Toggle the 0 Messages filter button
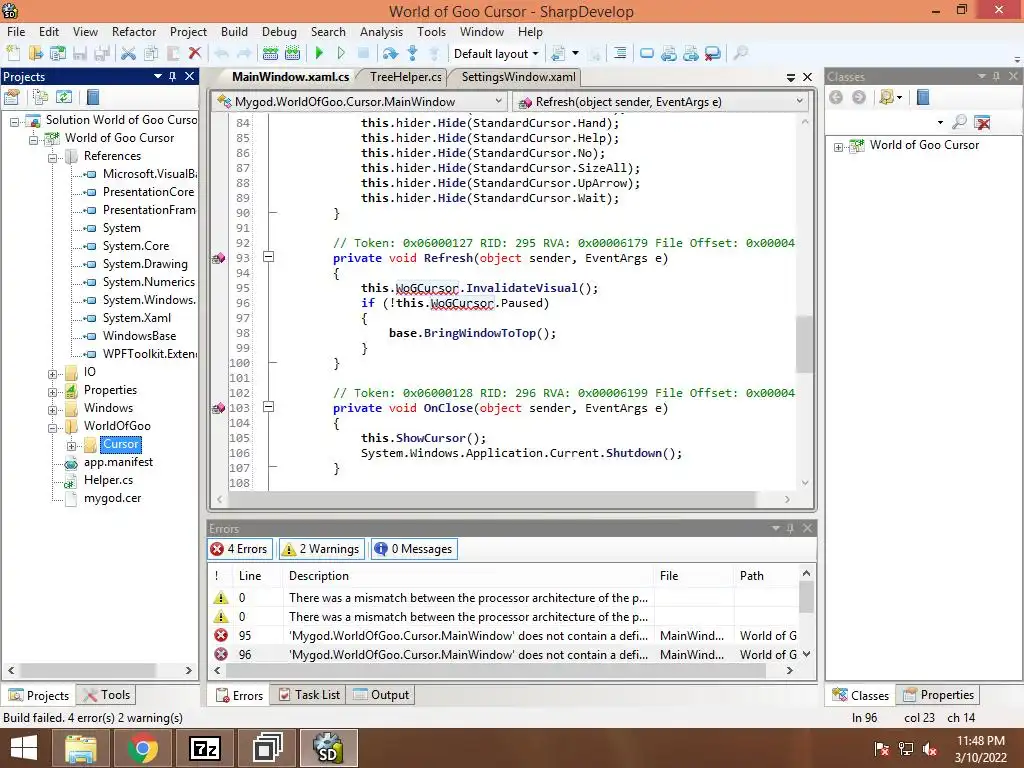 tap(414, 549)
